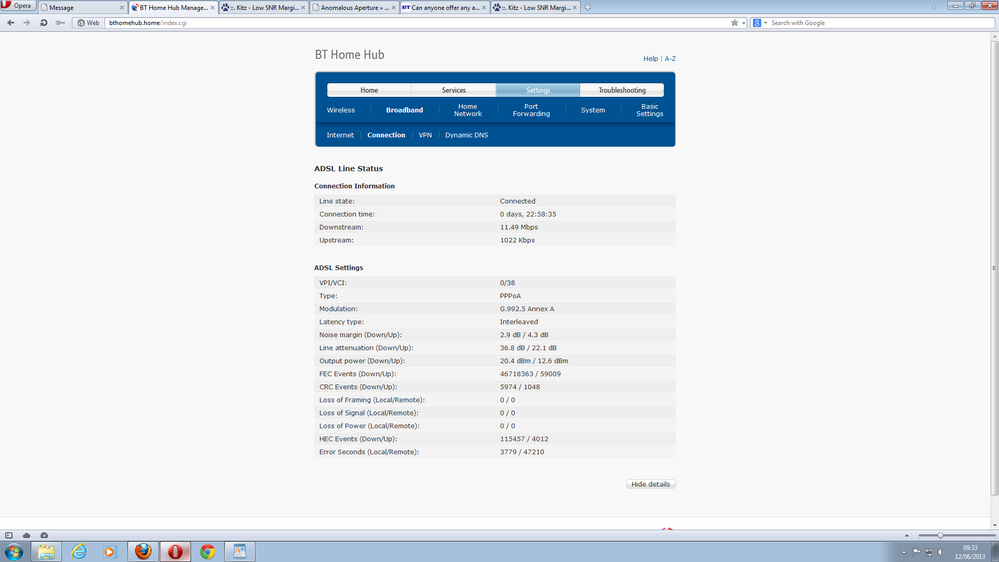Show hidden system tray icons arrow
The image size is (999, 562).
(x=903, y=552)
